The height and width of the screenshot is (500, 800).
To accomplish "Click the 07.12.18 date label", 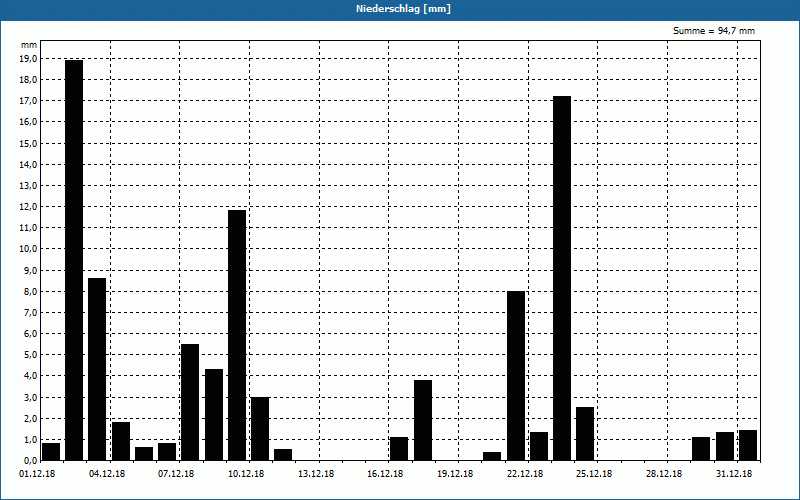I will (x=176, y=474).
